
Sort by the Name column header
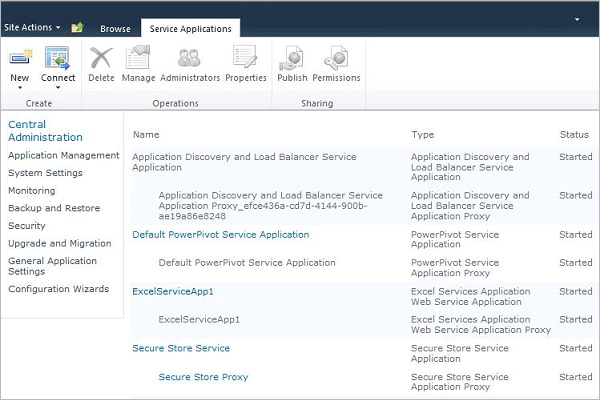click(146, 134)
